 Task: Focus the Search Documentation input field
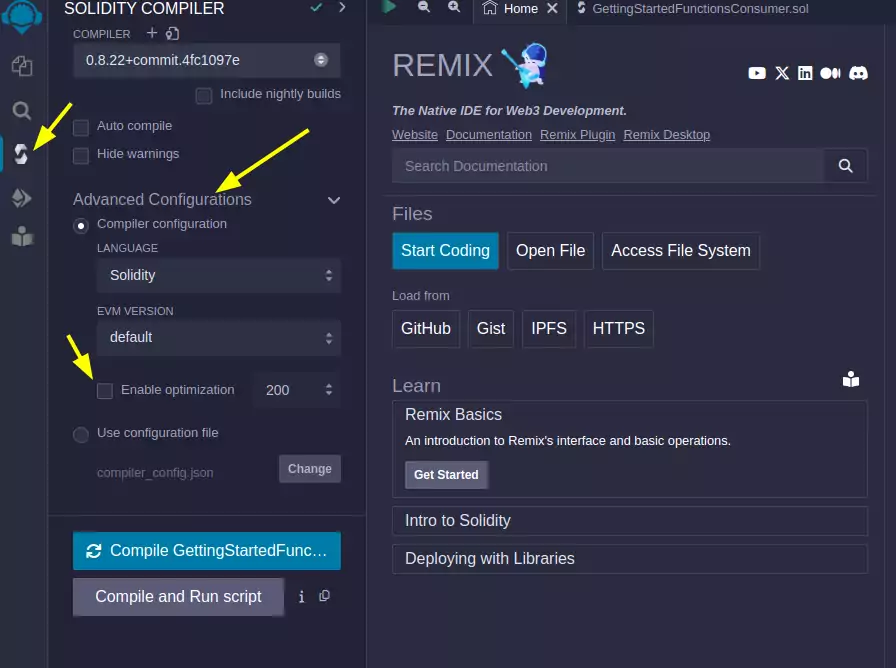[609, 166]
